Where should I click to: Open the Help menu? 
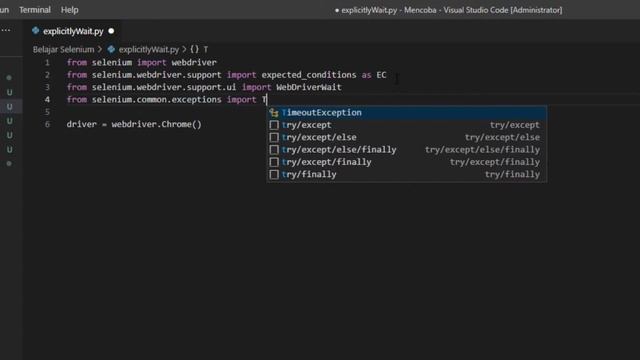(69, 10)
